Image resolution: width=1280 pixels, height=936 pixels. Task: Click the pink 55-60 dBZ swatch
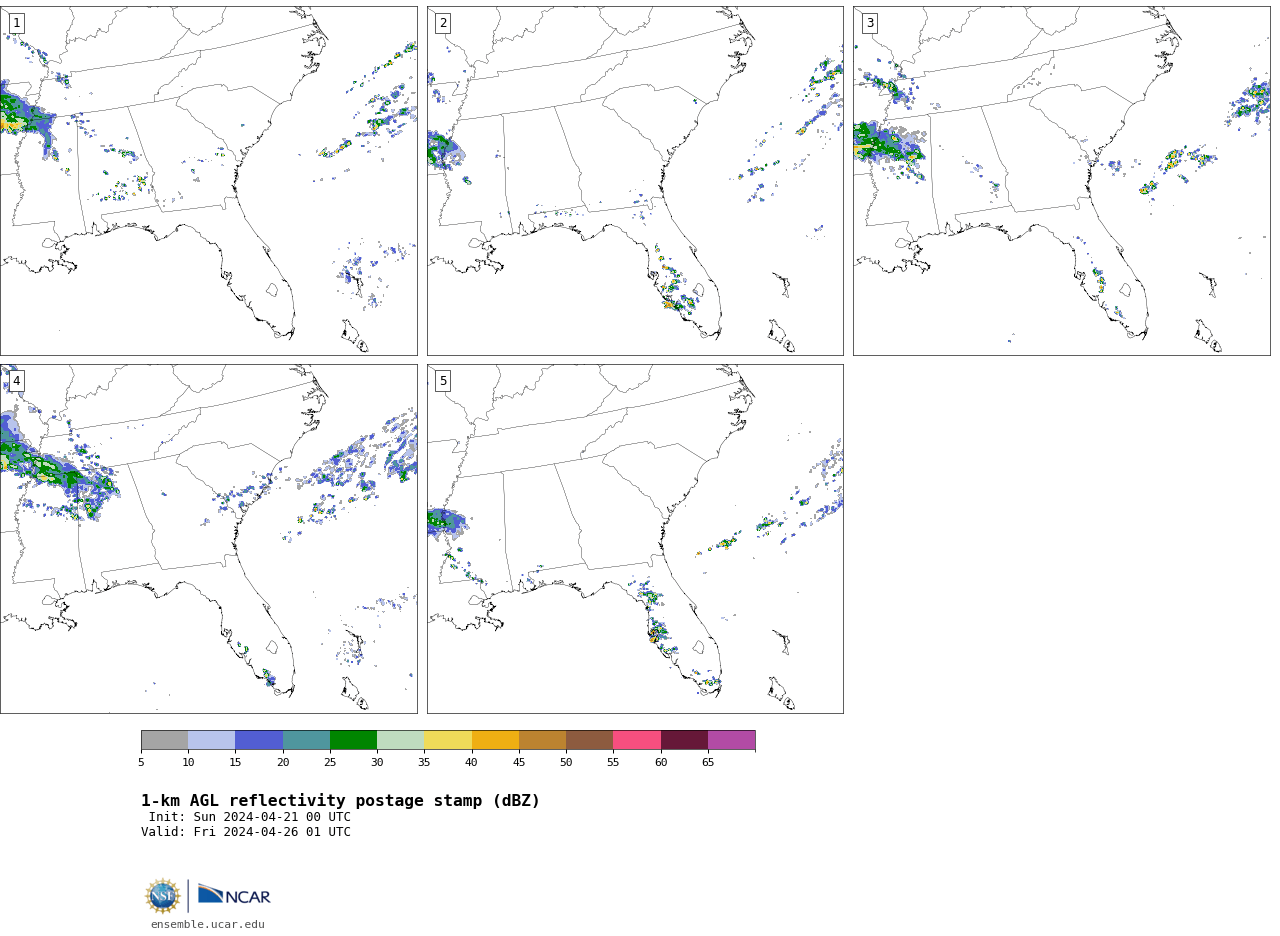click(x=637, y=740)
